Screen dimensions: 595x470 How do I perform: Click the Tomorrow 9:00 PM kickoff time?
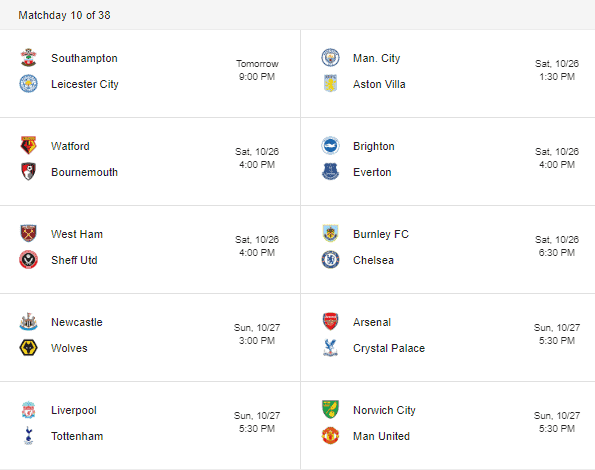257,70
